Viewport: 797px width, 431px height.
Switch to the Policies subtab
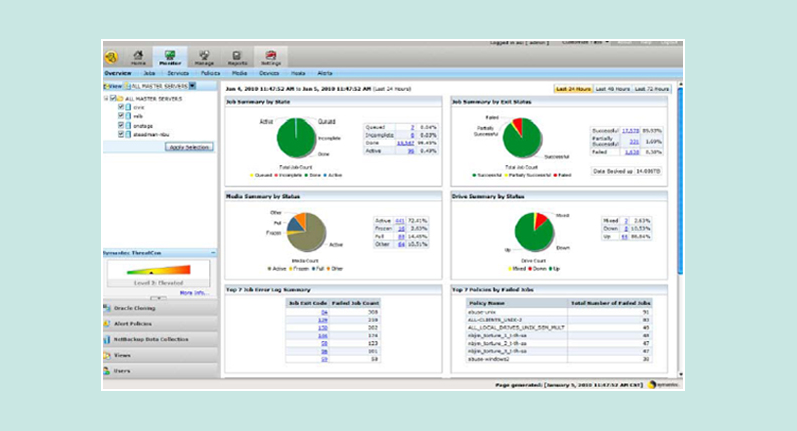210,73
